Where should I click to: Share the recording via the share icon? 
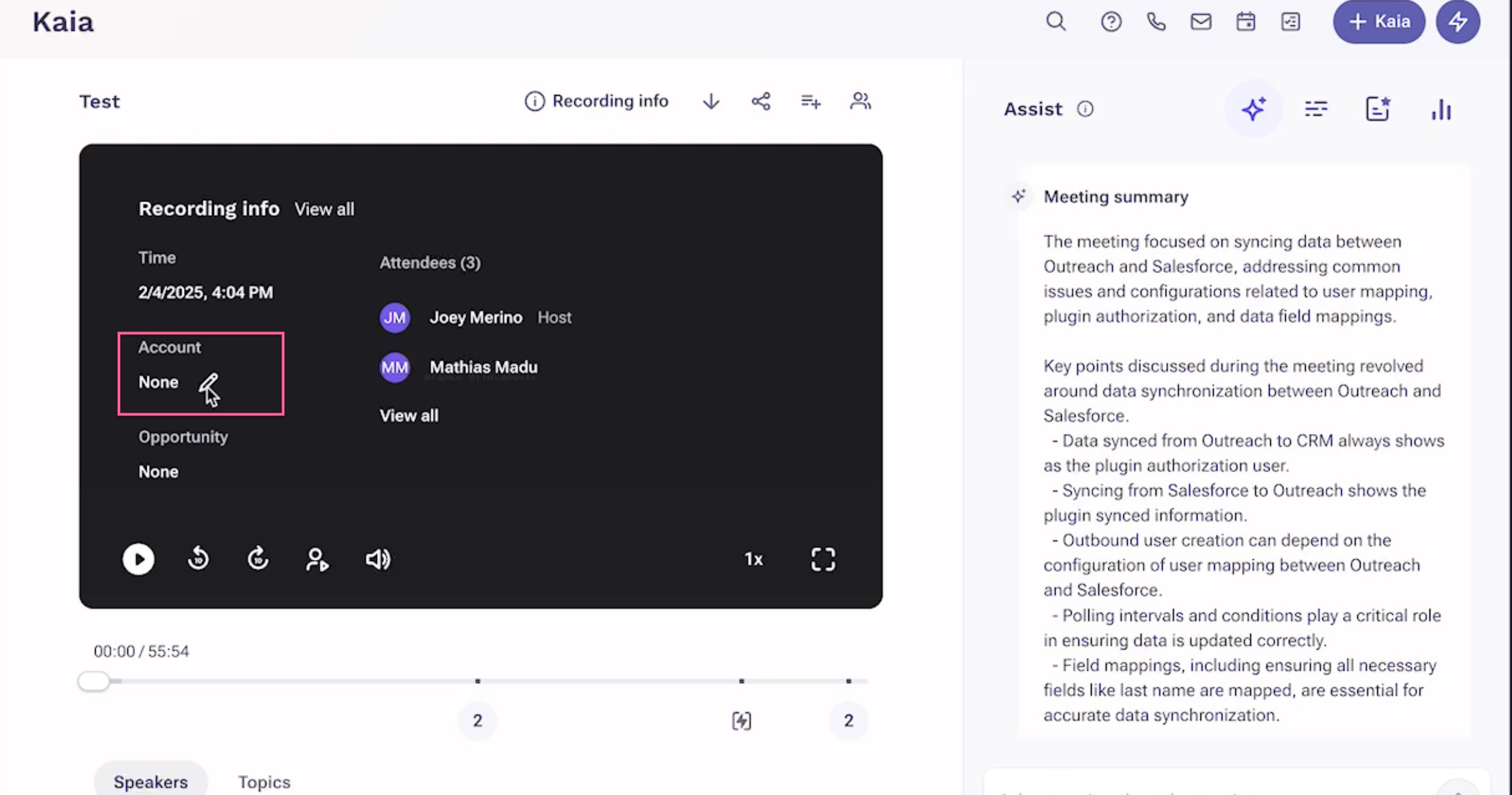[761, 101]
